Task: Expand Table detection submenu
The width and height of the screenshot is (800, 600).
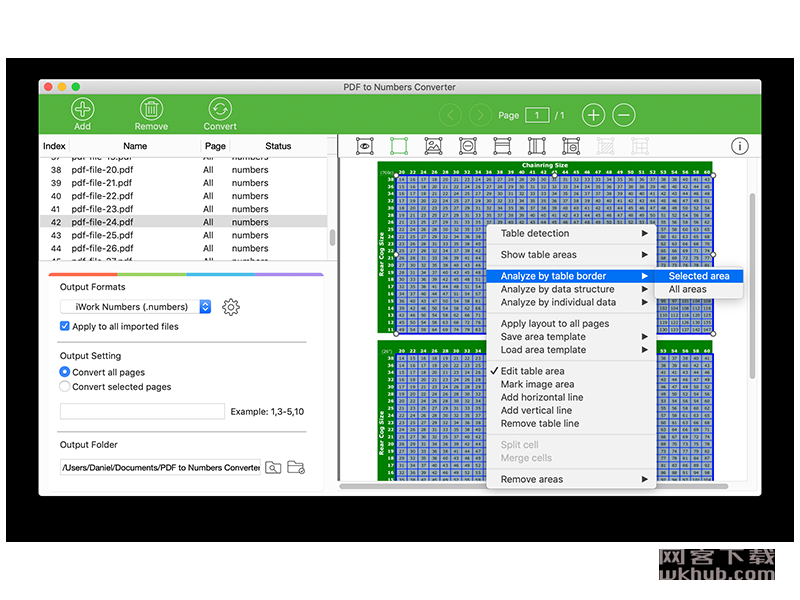Action: click(x=571, y=233)
